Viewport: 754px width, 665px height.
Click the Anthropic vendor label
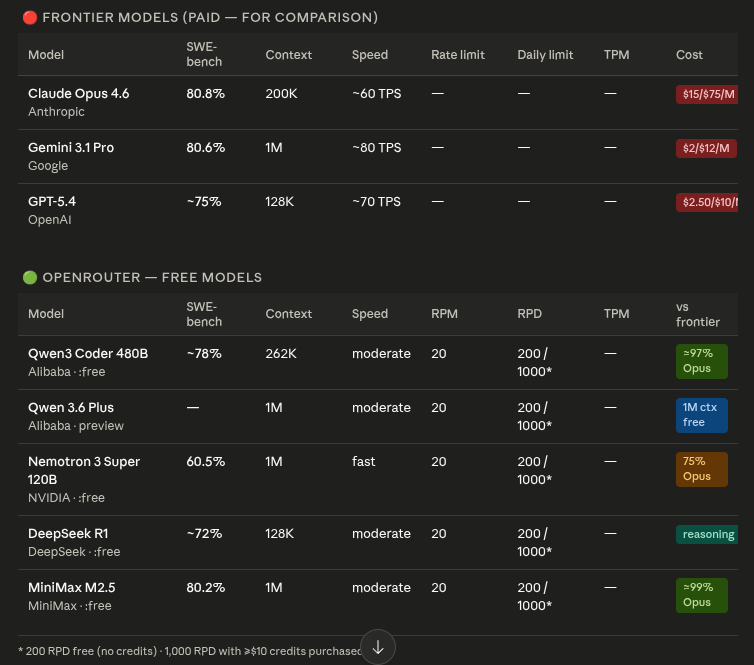click(x=56, y=112)
